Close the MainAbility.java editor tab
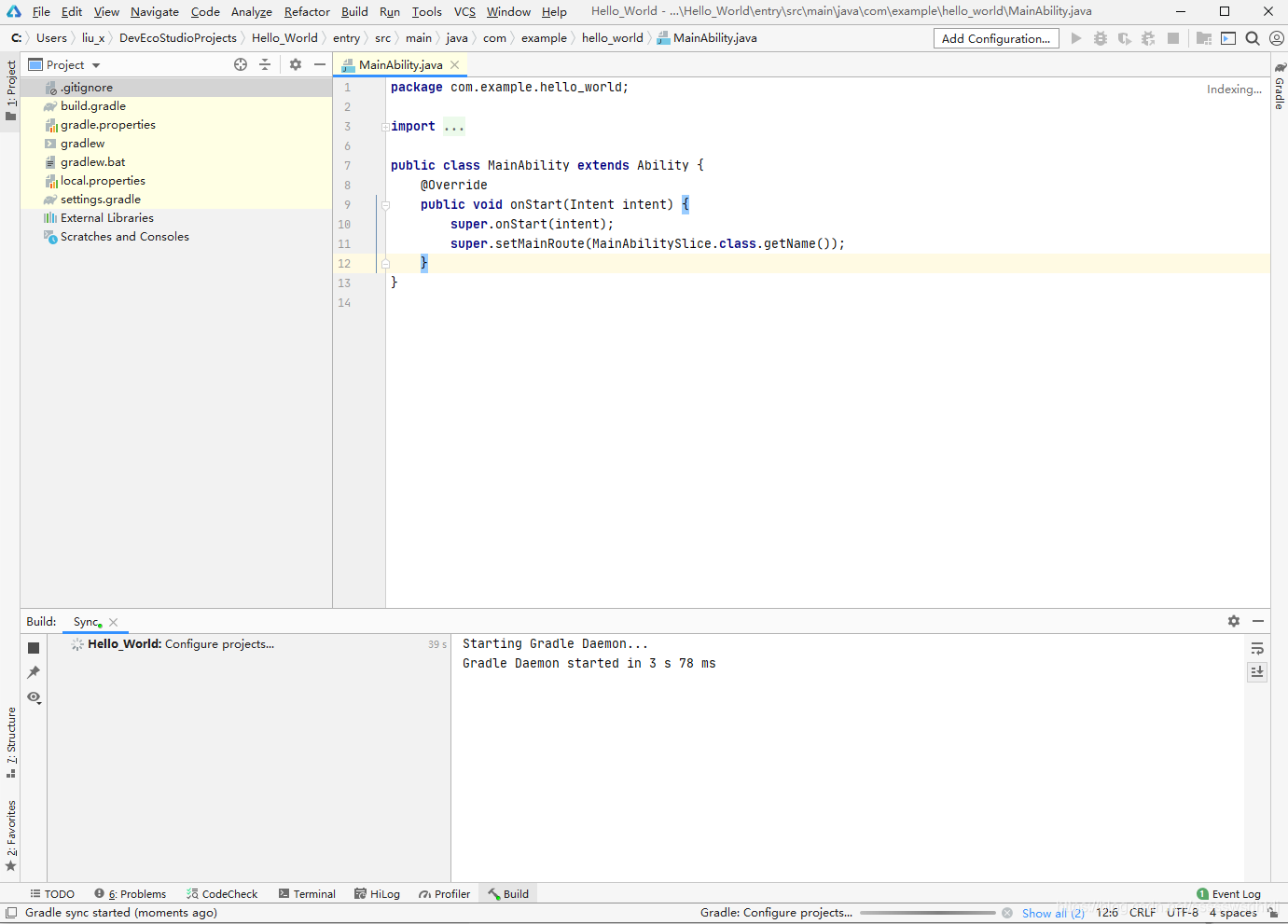The height and width of the screenshot is (924, 1288). click(455, 64)
